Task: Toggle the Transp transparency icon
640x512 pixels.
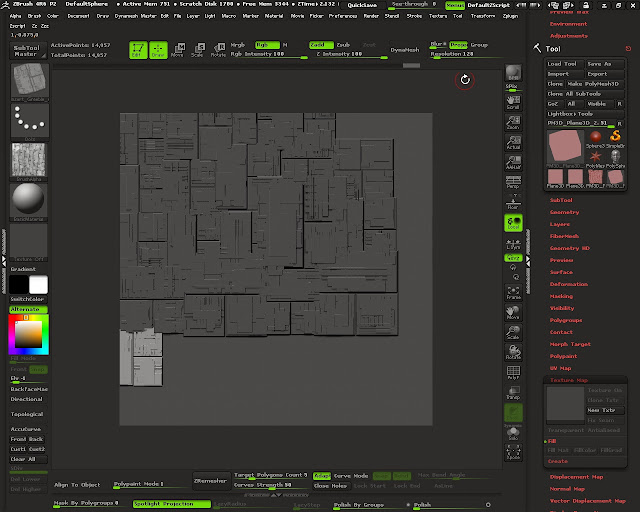Action: coord(513,393)
